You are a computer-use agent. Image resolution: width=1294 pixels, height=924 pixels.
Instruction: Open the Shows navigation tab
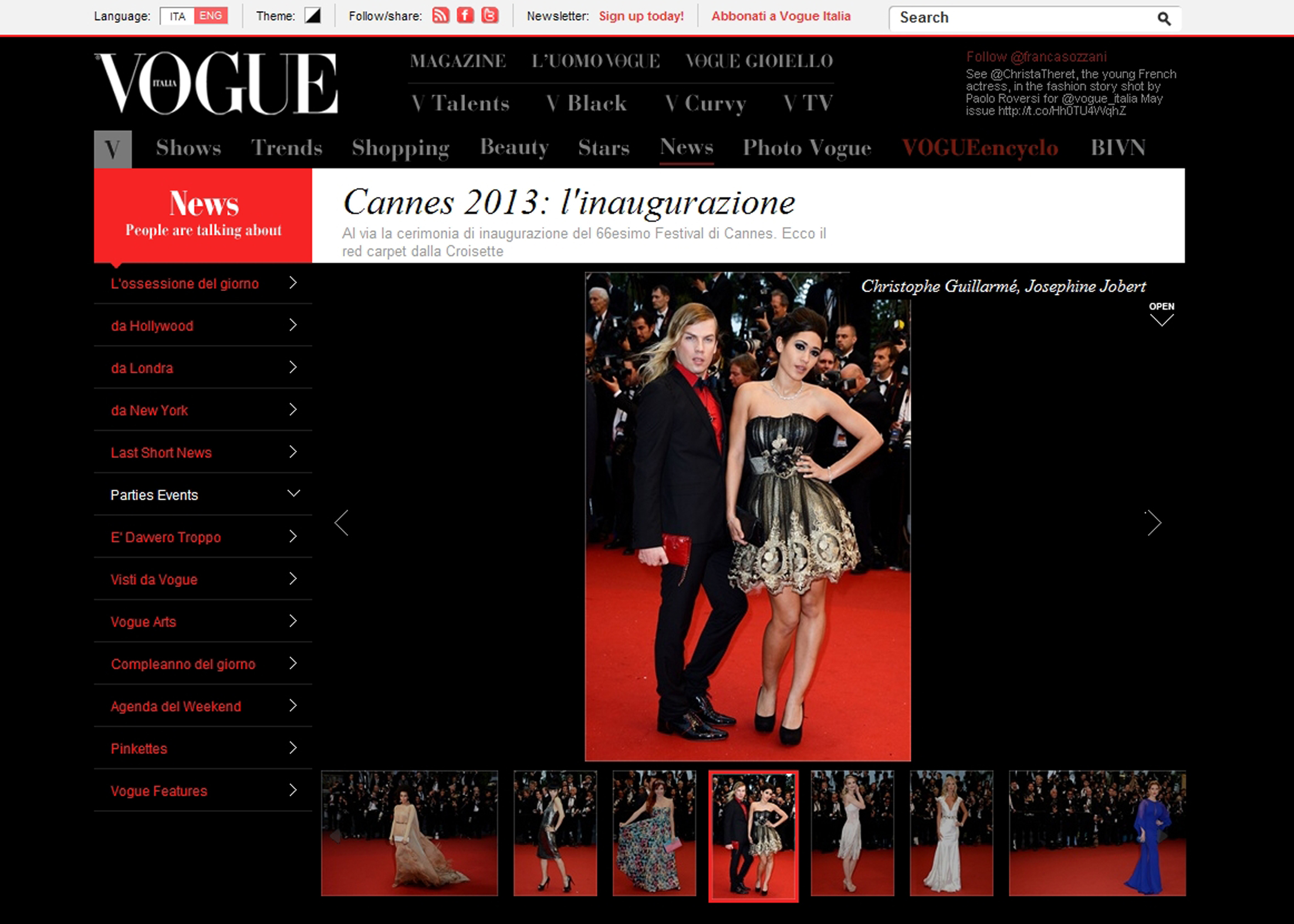point(188,148)
